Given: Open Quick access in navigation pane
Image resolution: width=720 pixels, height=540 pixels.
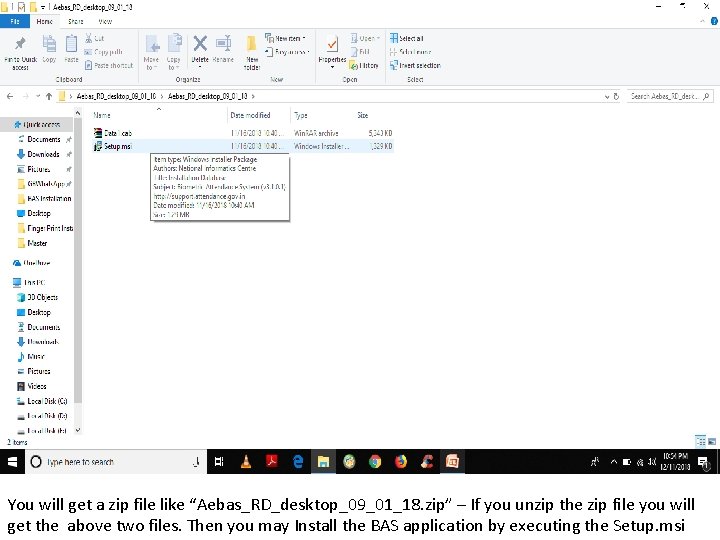Looking at the screenshot, I should point(37,124).
